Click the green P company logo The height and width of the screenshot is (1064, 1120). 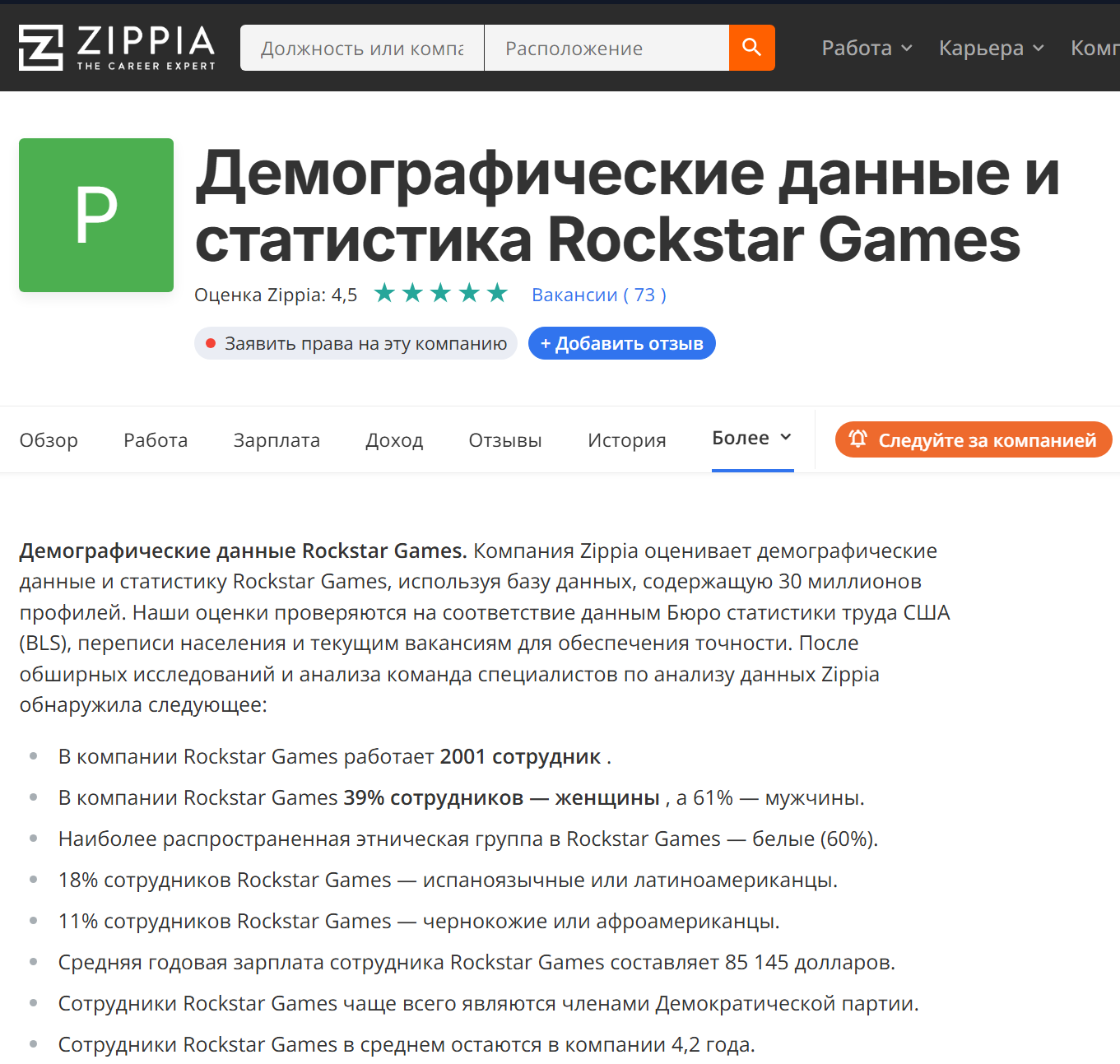click(96, 215)
